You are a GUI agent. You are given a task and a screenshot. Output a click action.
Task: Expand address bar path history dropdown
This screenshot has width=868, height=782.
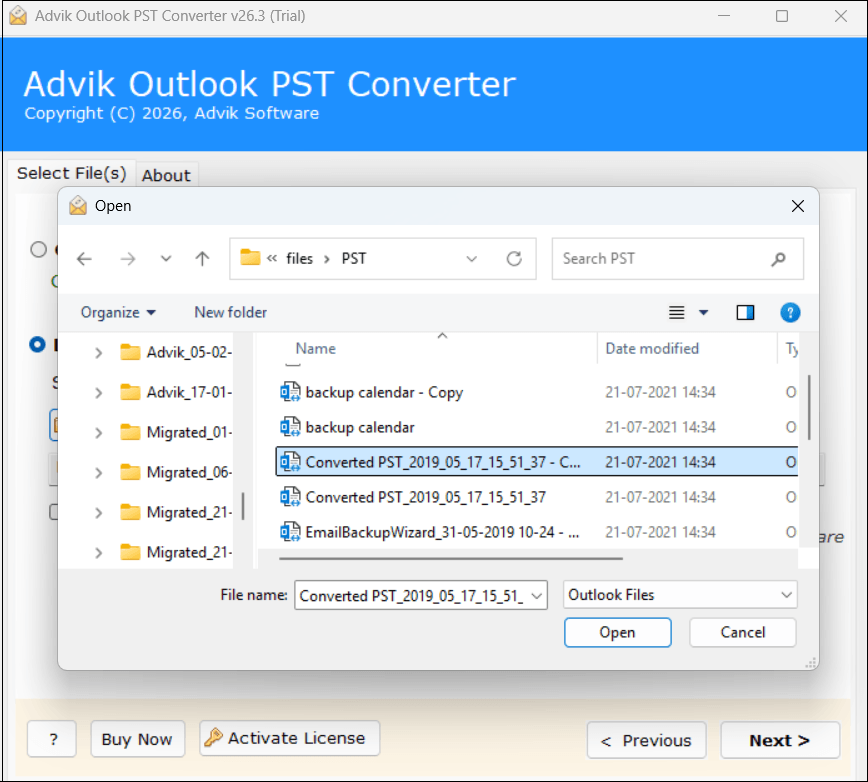pos(472,258)
